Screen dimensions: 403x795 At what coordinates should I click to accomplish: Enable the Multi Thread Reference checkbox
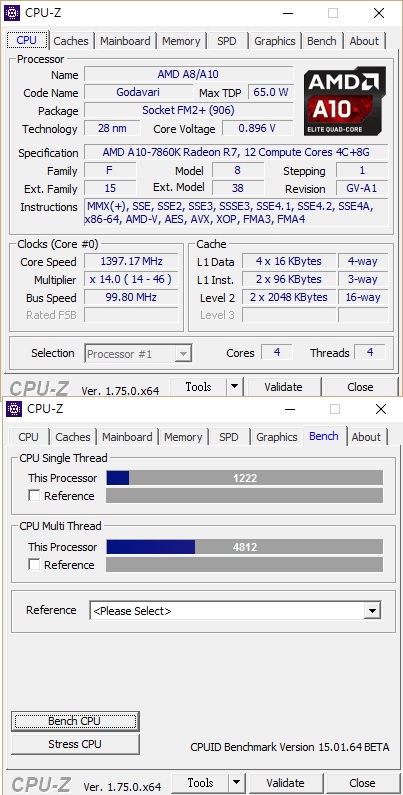[34, 564]
